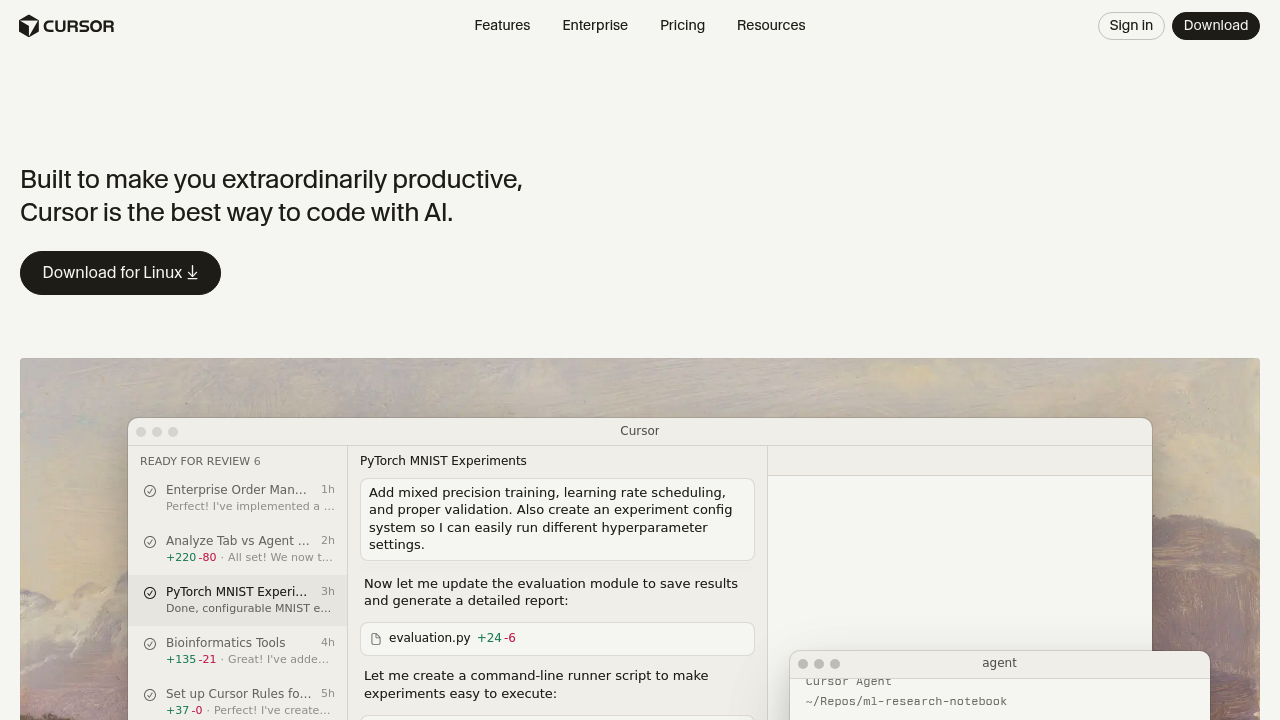This screenshot has height=720, width=1280.
Task: Click the checkmark icon beside PyTorch MNIST Experi...
Action: [x=150, y=592]
